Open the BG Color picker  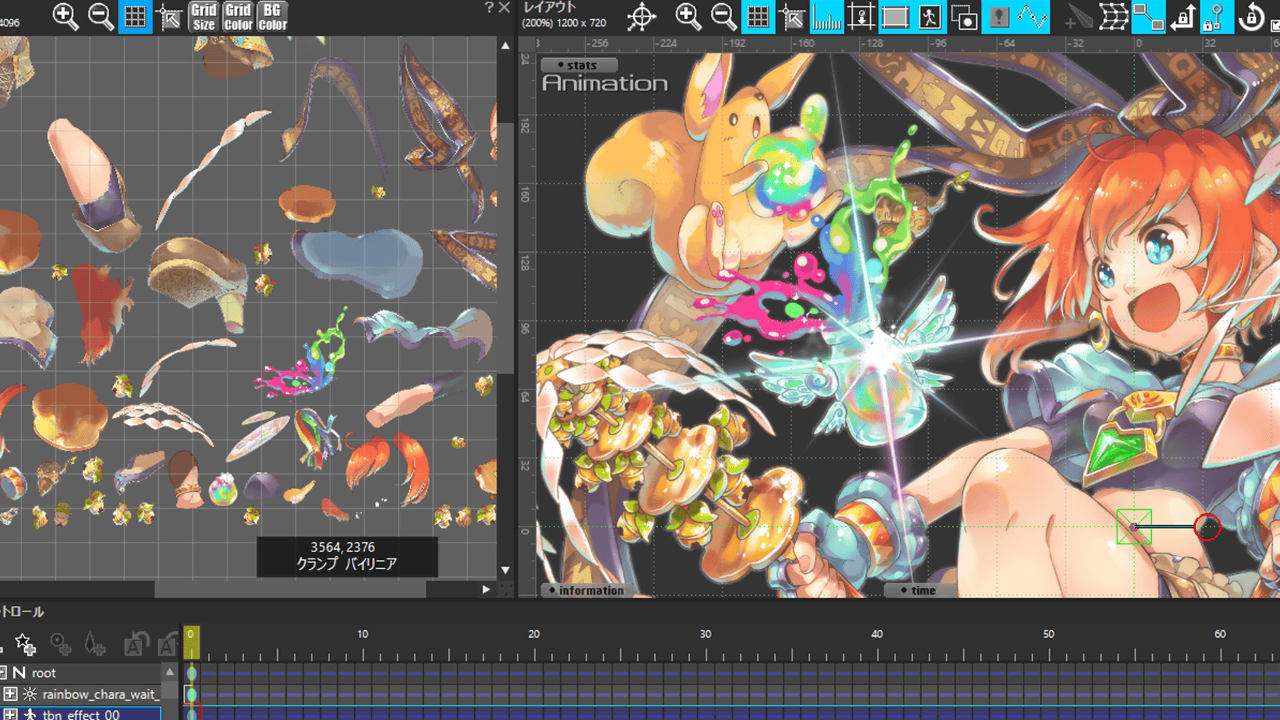(272, 17)
